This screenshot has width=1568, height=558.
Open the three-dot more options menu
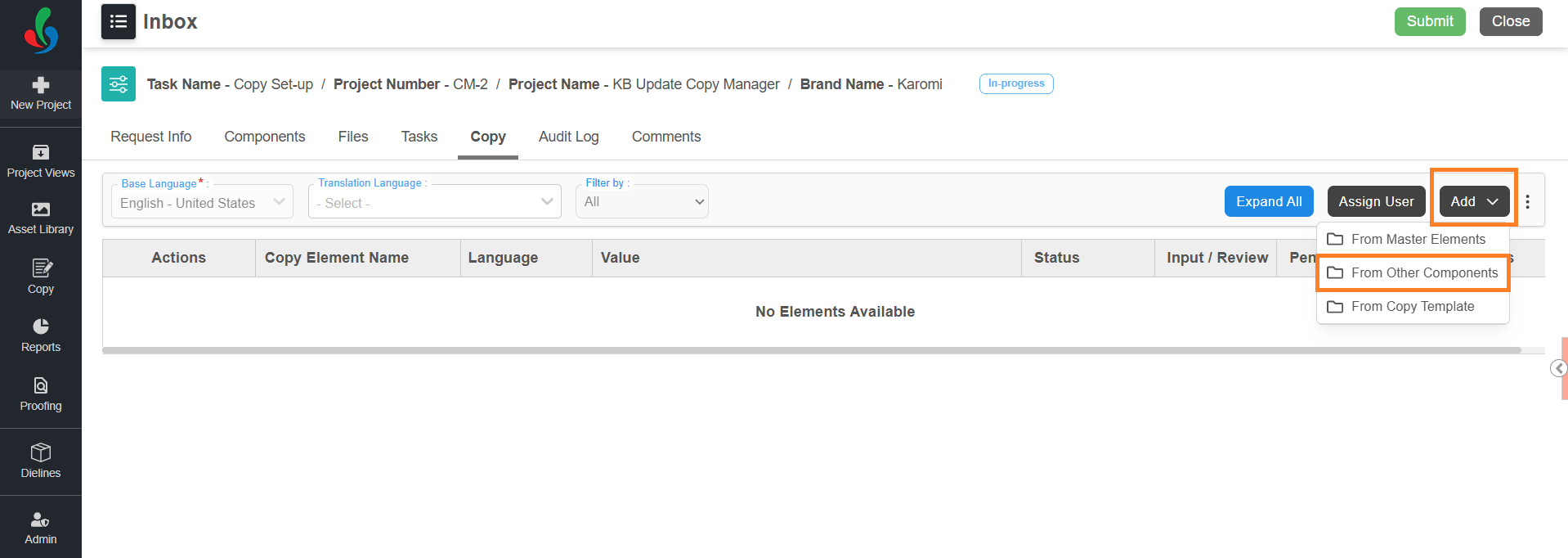[x=1527, y=201]
